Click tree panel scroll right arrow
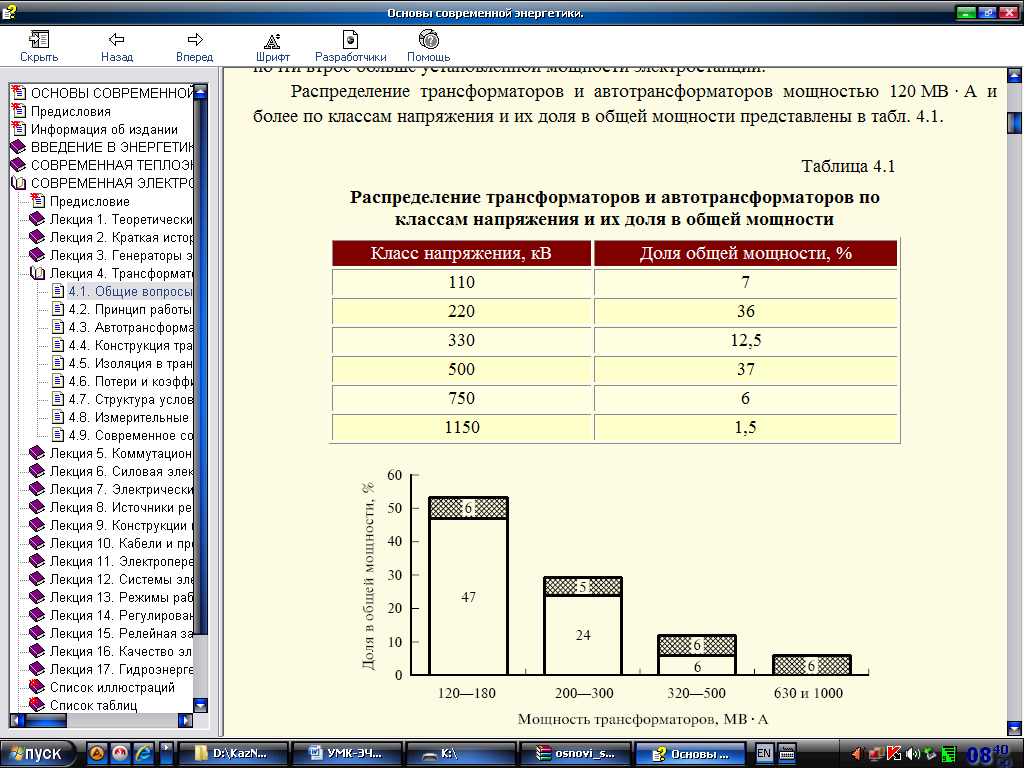Screen dimensions: 1024x768 coord(185,720)
